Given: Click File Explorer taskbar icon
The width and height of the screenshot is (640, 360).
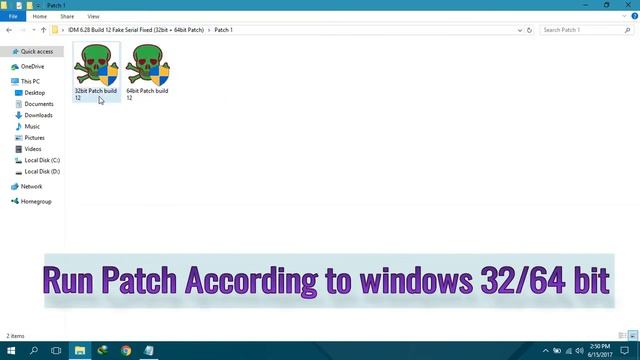Looking at the screenshot, I should pyautogui.click(x=80, y=351).
